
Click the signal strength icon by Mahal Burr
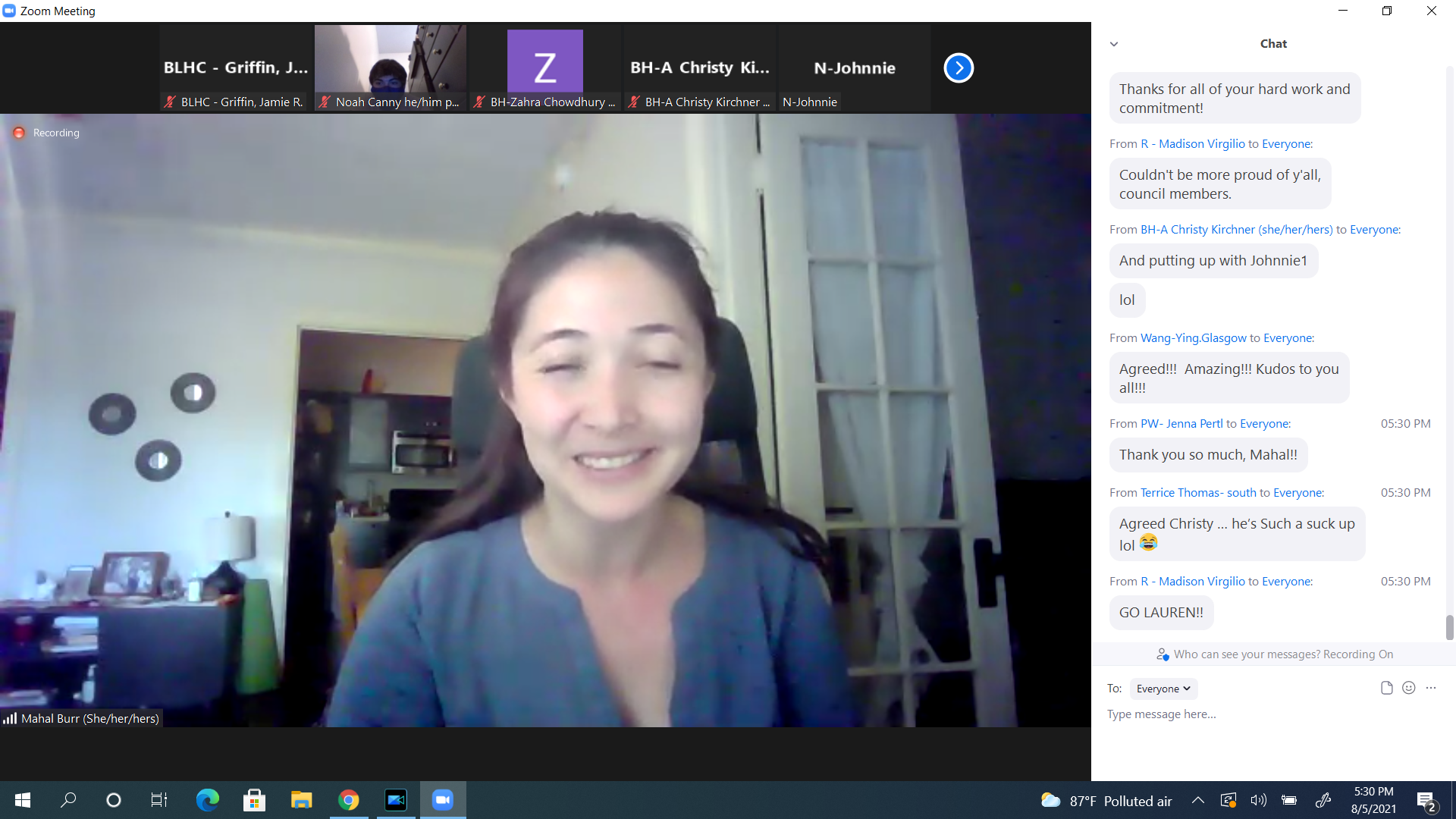10,718
